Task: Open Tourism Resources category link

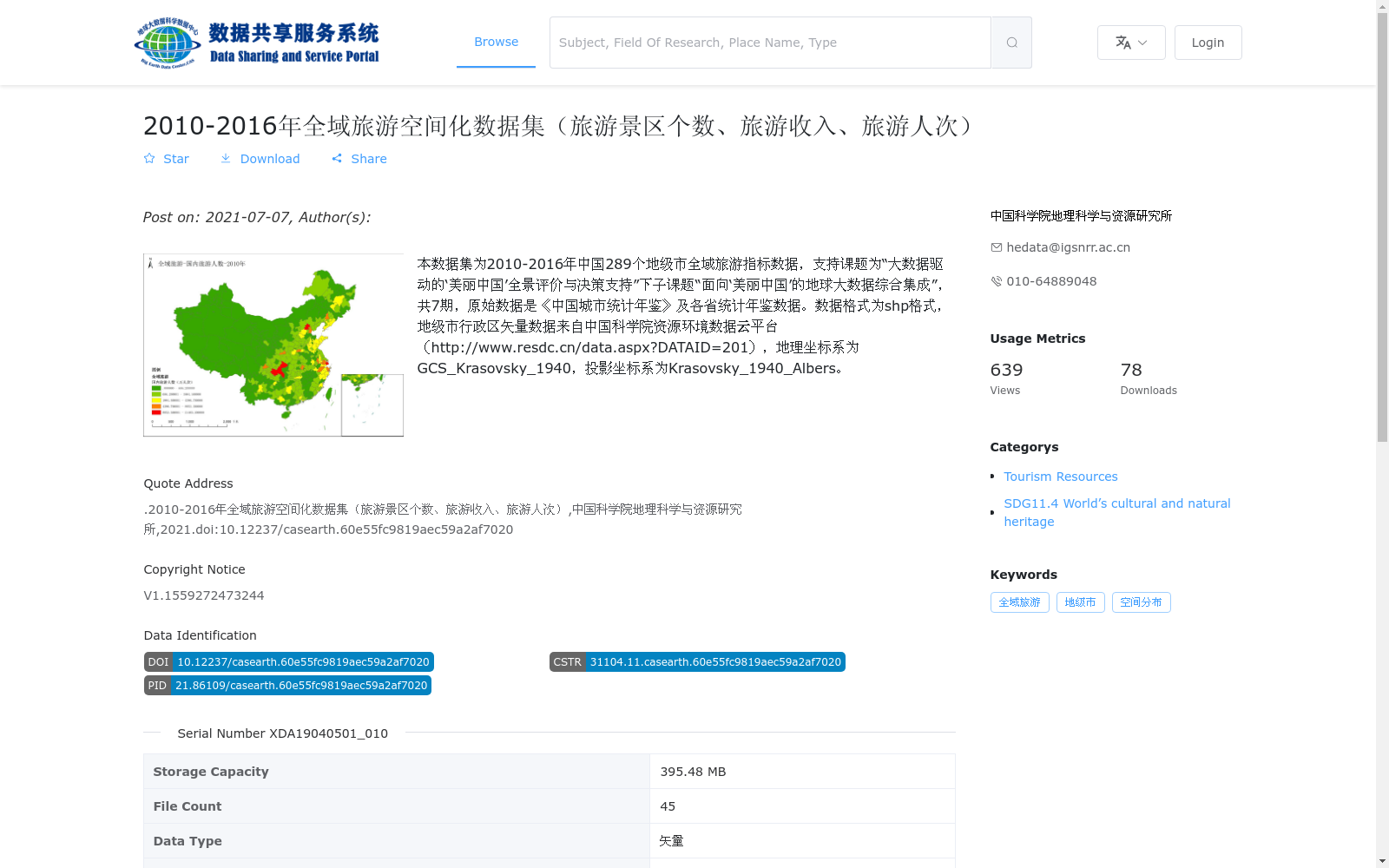Action: tap(1061, 477)
